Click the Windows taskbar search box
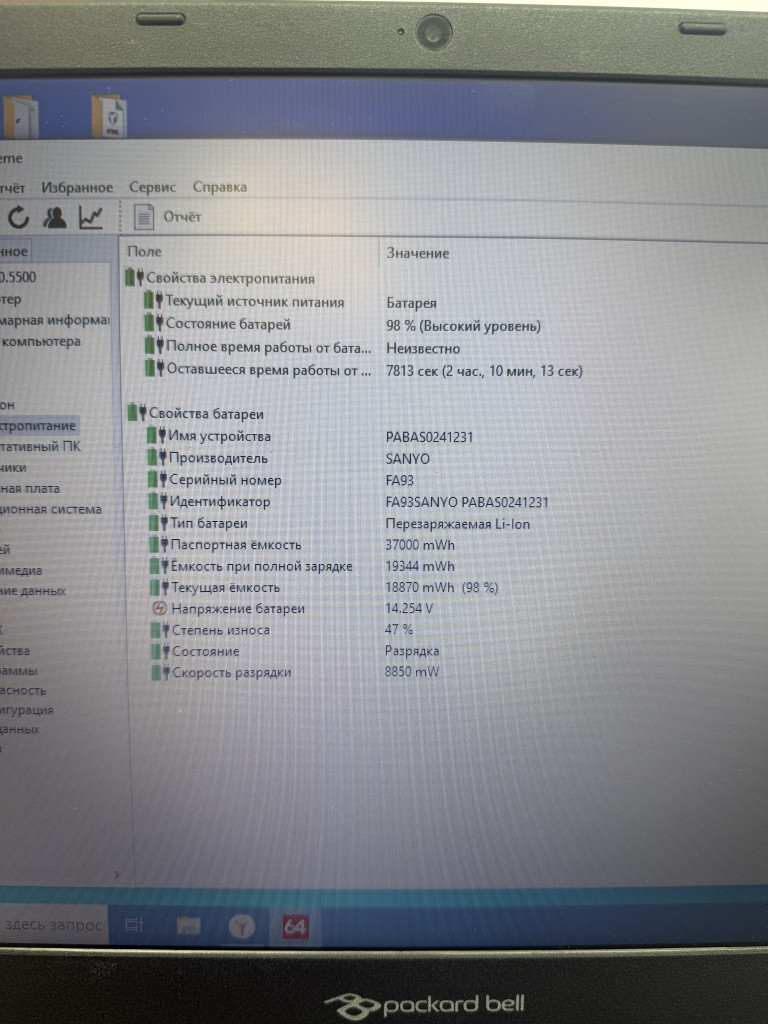This screenshot has width=768, height=1024. 52,925
